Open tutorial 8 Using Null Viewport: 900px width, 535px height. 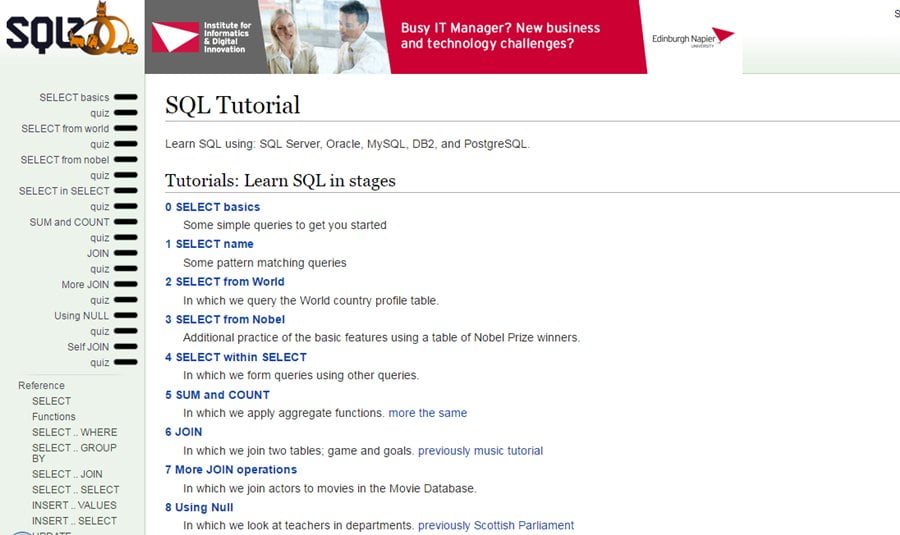coord(199,507)
